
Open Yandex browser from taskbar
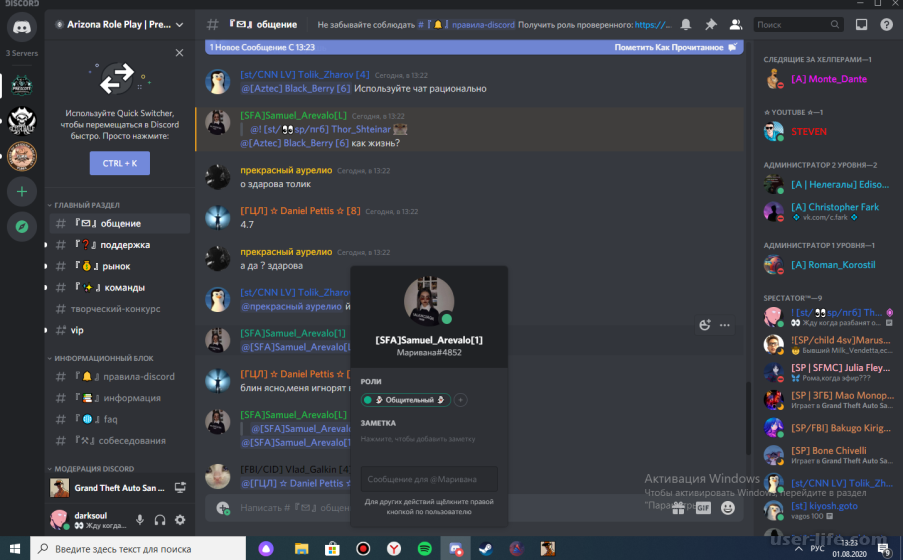(394, 548)
